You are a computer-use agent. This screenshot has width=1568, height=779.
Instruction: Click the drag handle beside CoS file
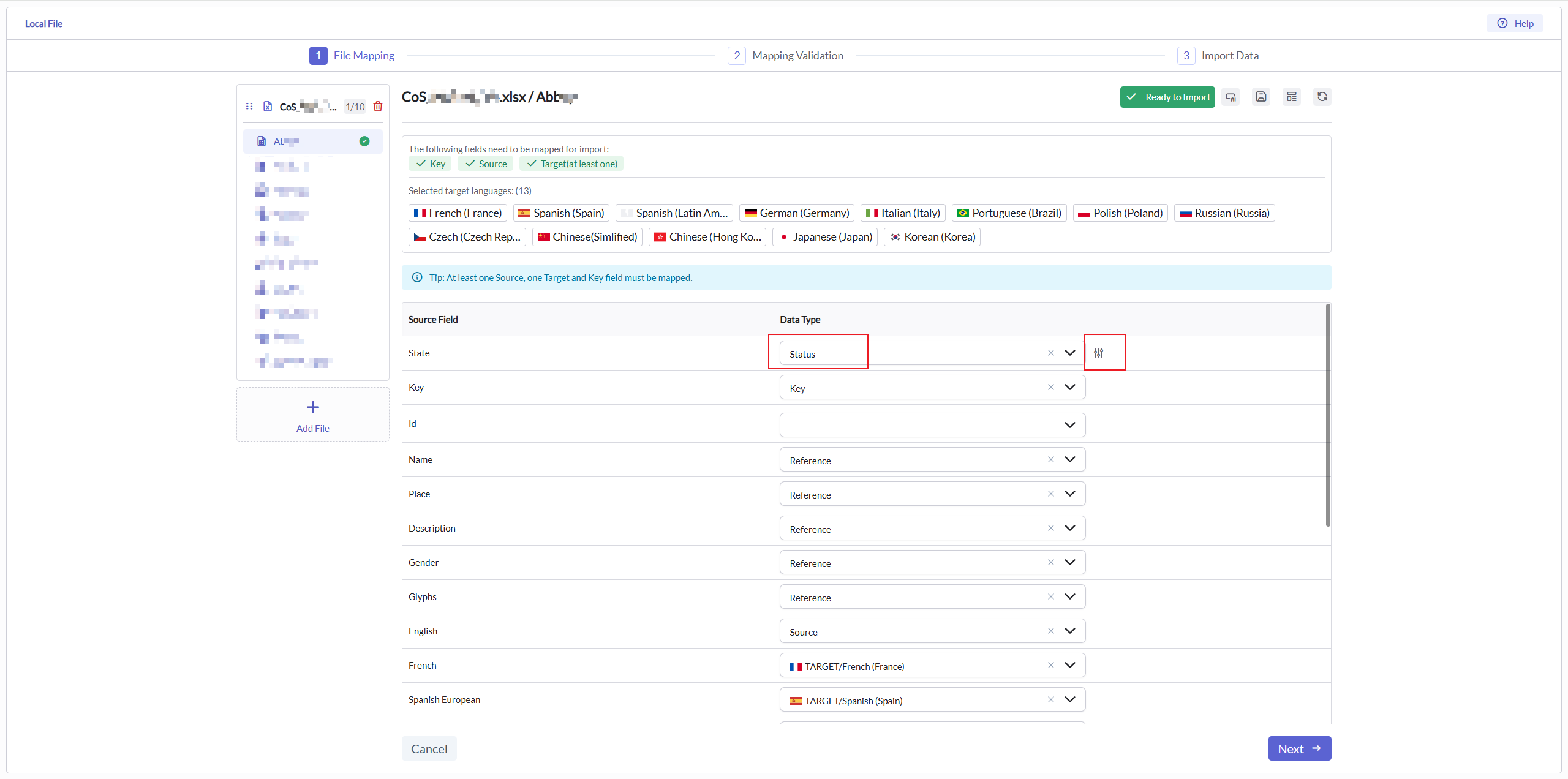coord(249,107)
